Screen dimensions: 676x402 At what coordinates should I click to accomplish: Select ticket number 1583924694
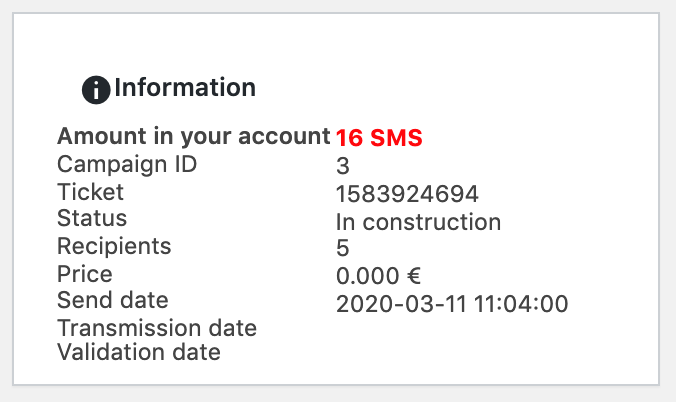point(407,194)
